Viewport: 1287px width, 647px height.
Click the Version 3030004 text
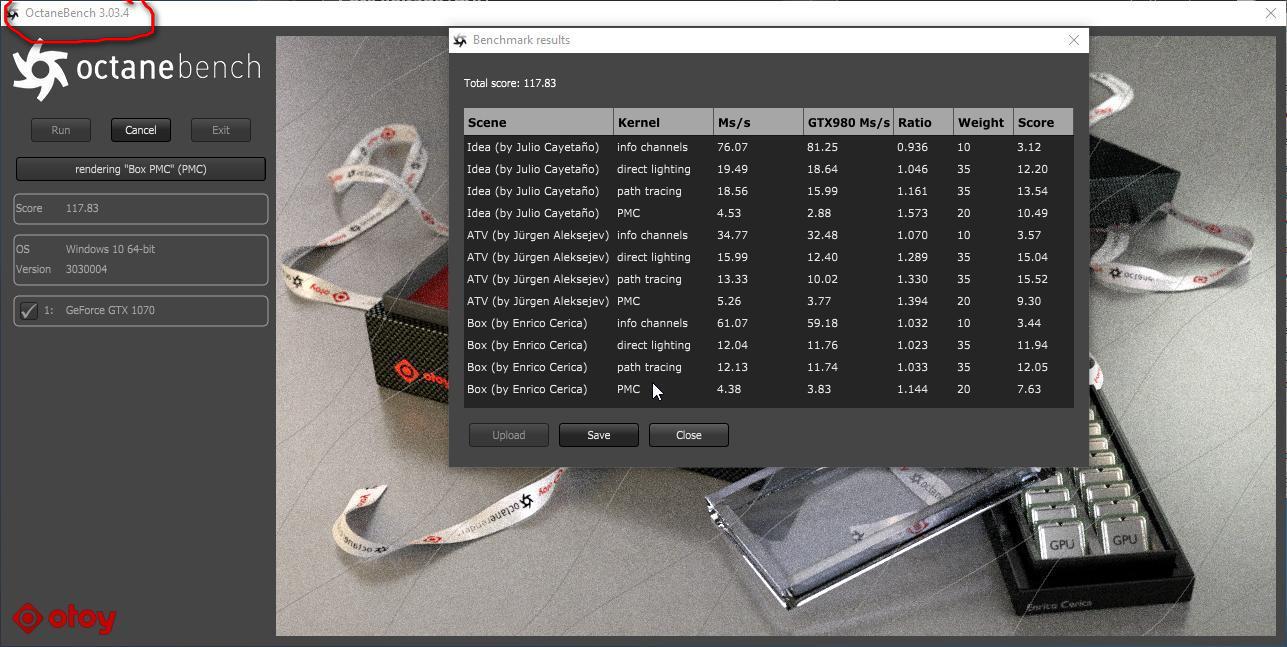pos(62,269)
